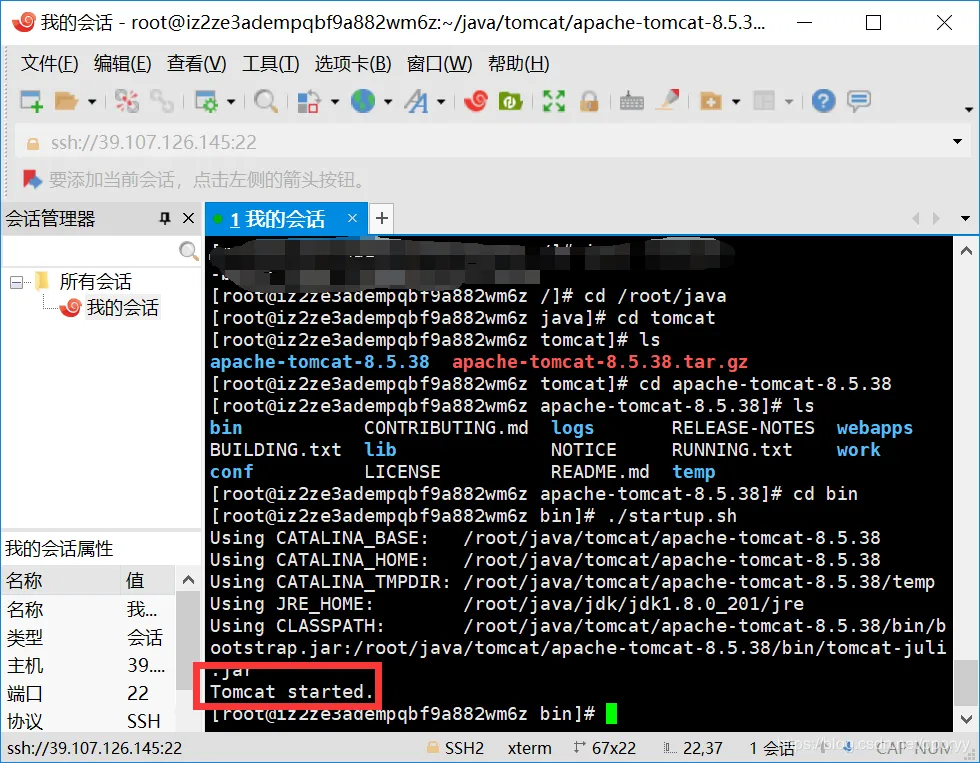Expand new folder icon dropdown arrow
The height and width of the screenshot is (763, 980).
tap(736, 101)
